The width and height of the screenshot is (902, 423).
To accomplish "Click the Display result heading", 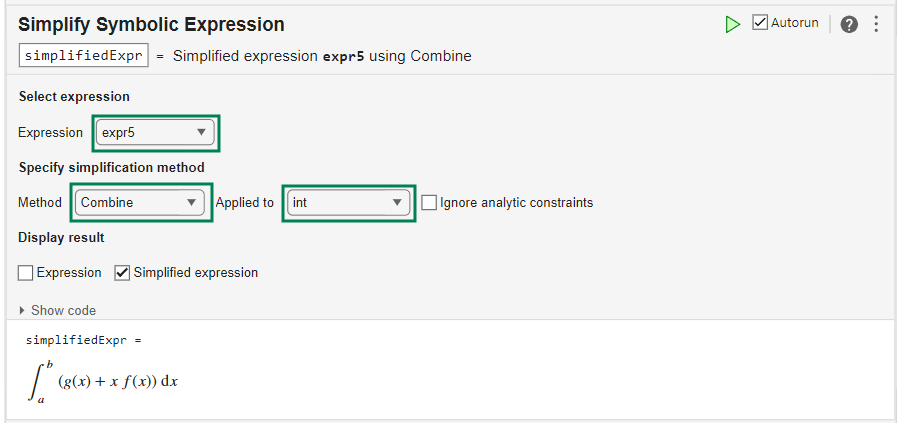I will 62,238.
